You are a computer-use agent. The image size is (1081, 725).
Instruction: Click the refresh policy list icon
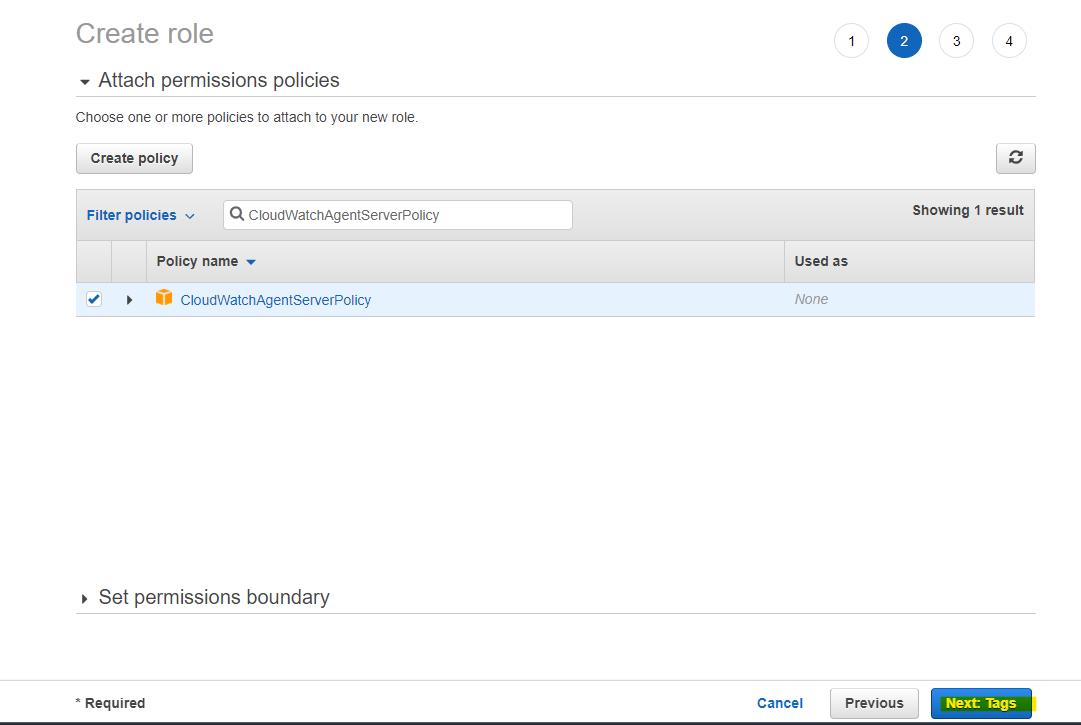[1015, 158]
